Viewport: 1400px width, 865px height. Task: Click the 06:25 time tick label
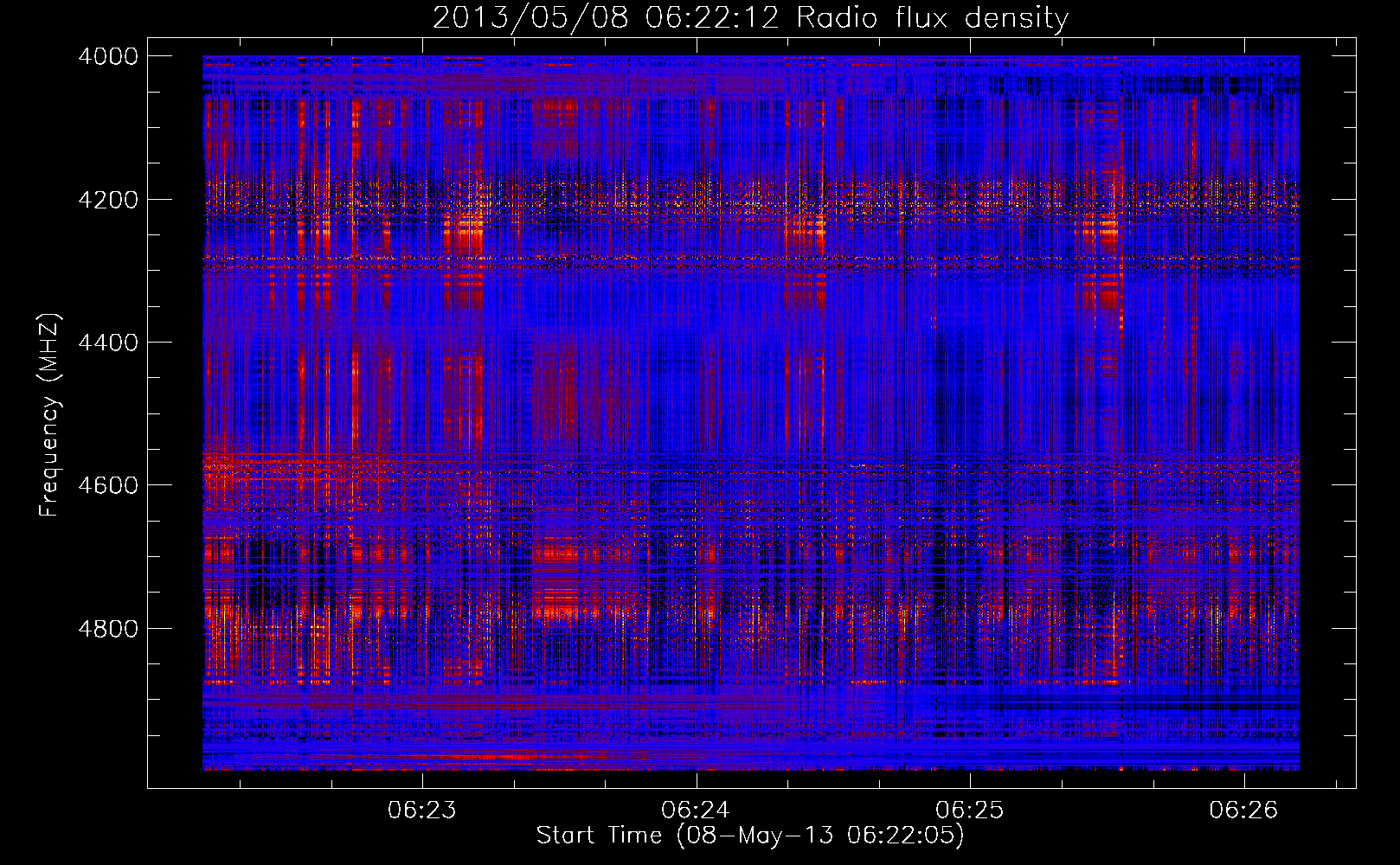click(970, 811)
